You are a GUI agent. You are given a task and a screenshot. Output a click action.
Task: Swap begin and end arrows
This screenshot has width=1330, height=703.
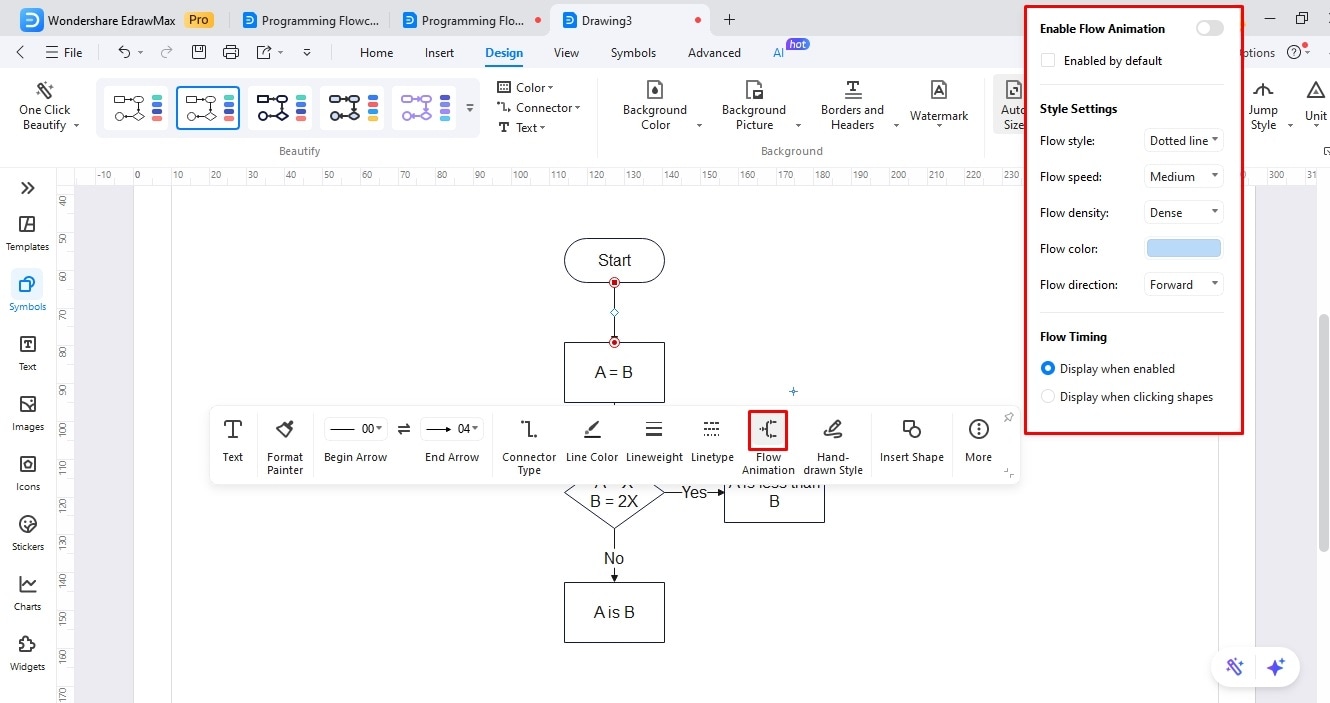point(404,429)
